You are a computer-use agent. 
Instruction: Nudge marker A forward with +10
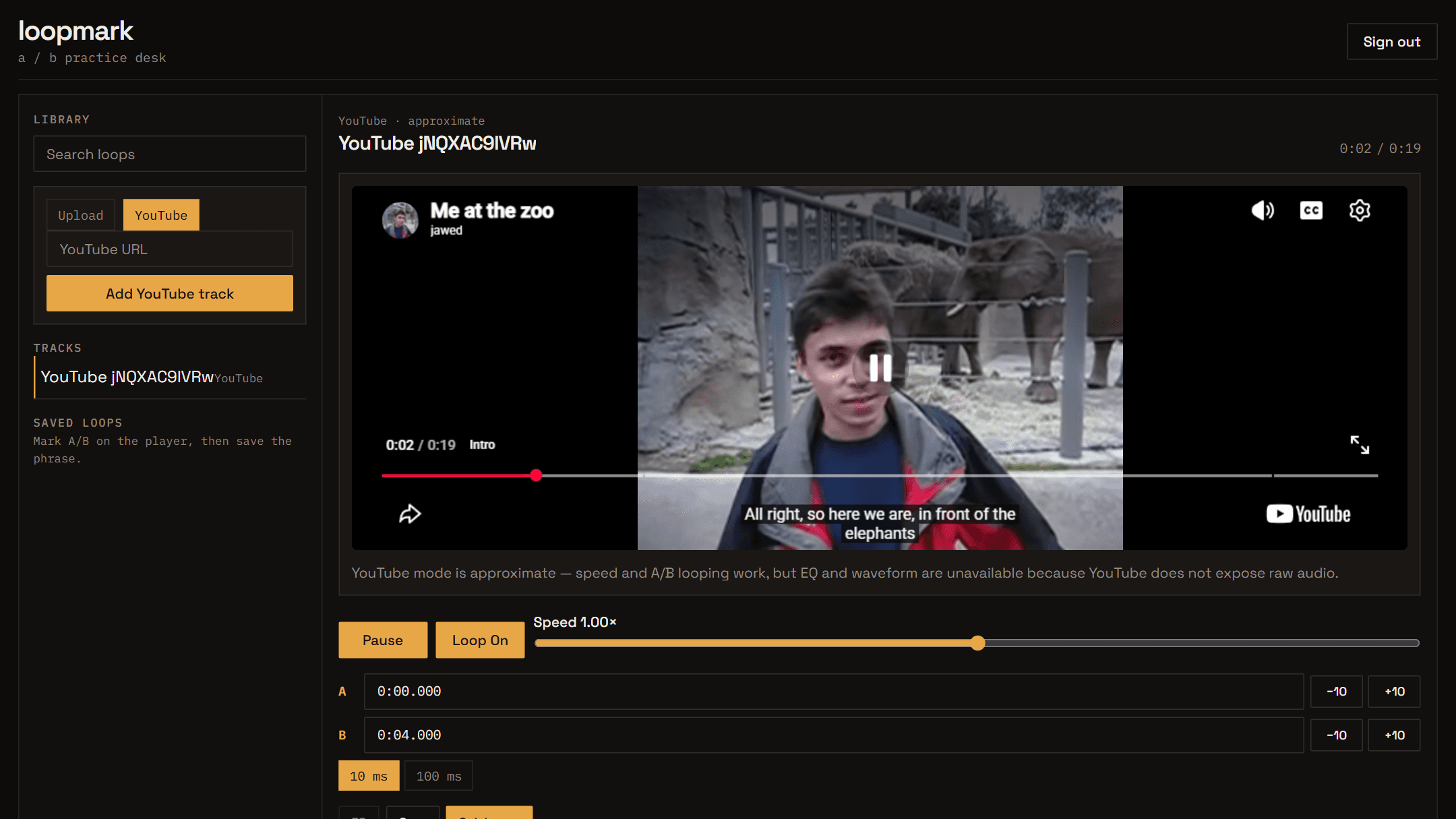click(1395, 692)
